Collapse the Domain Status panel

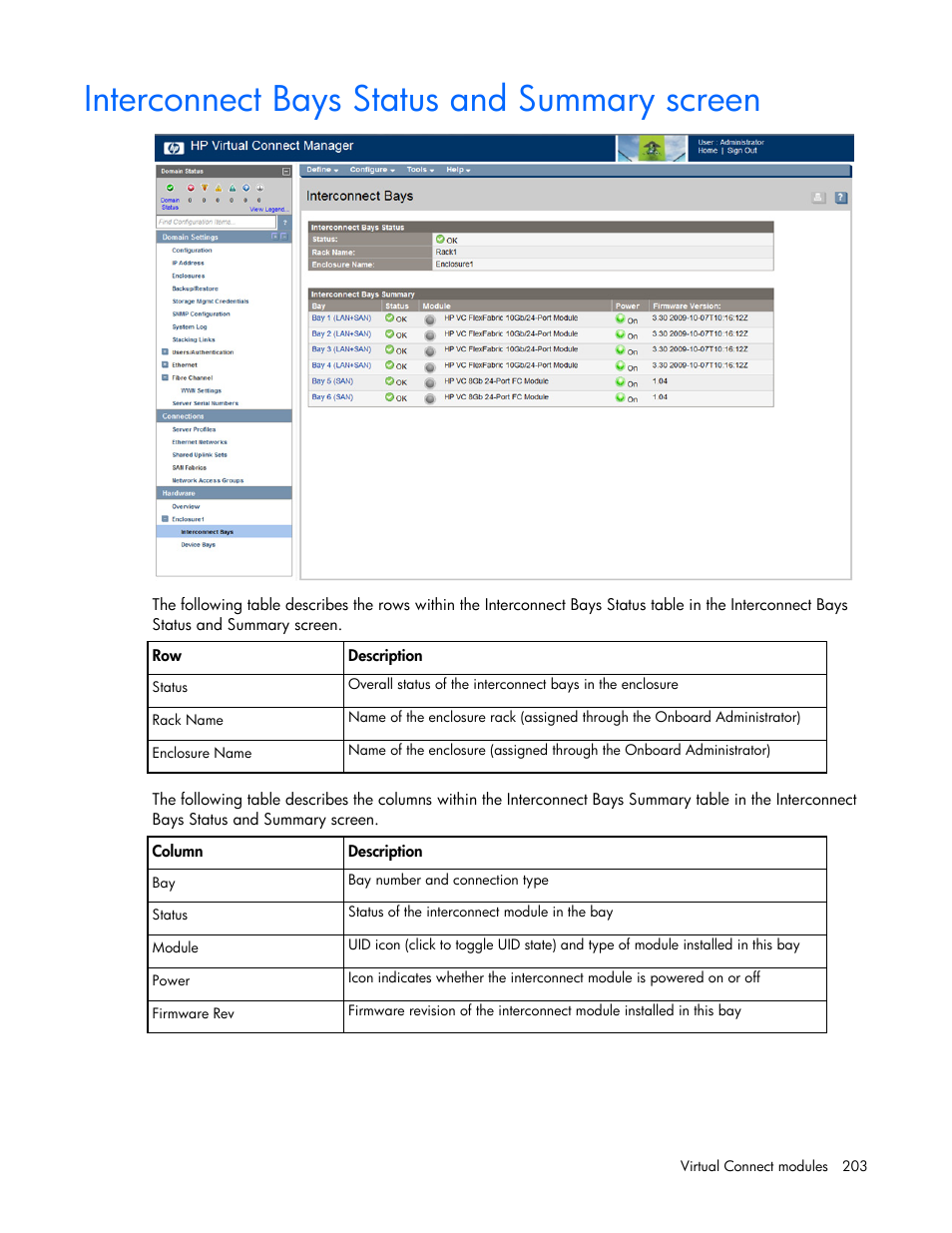coord(285,172)
